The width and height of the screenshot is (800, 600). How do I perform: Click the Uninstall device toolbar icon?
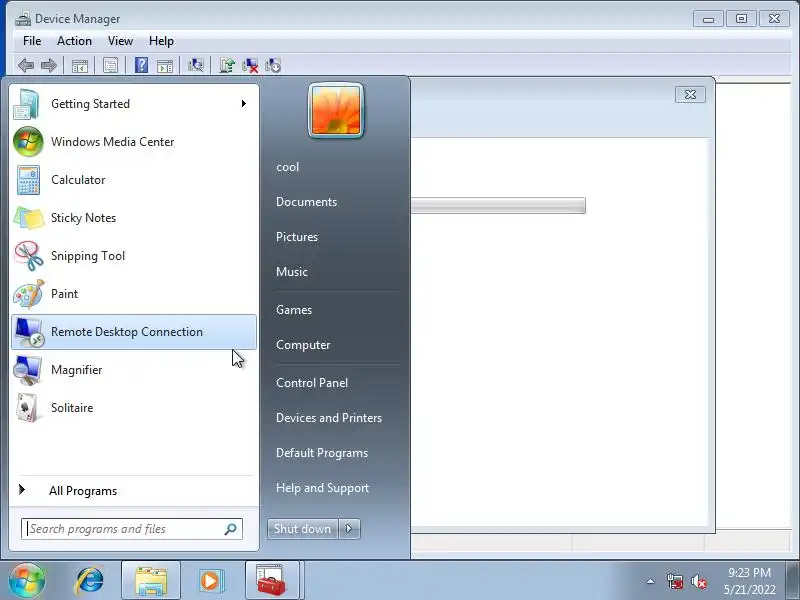click(x=250, y=65)
